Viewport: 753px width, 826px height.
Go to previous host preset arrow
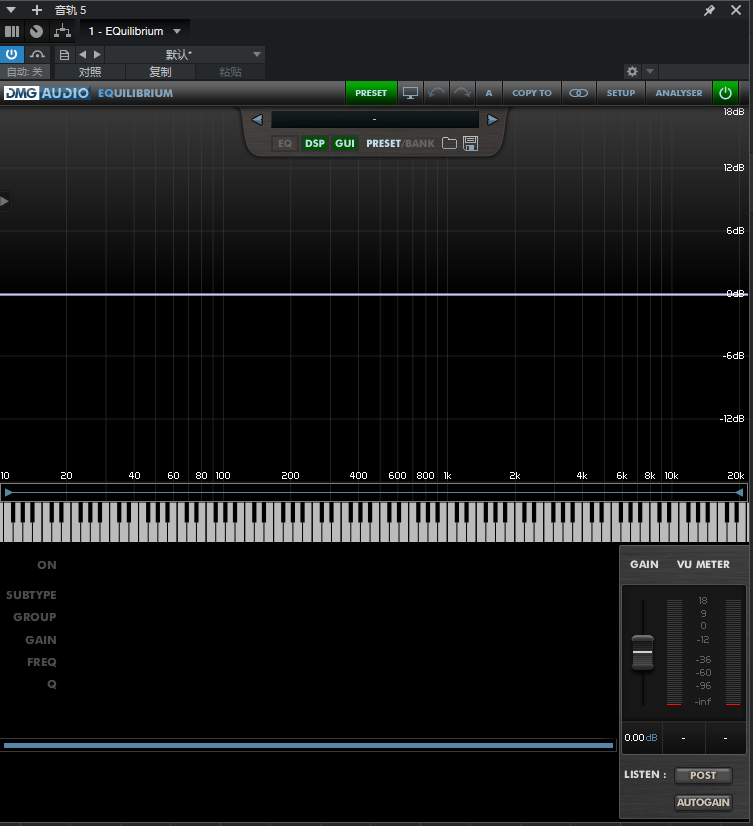pos(82,54)
